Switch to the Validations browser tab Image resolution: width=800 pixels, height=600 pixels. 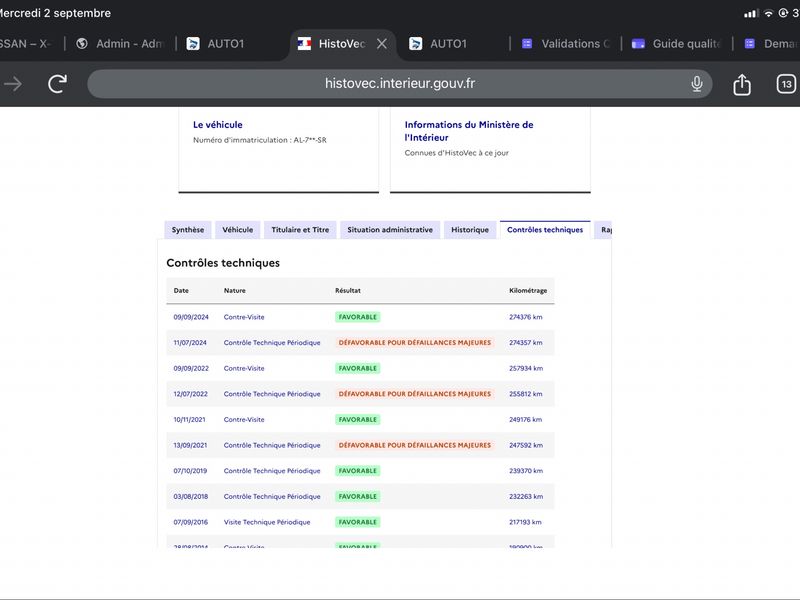click(x=566, y=44)
